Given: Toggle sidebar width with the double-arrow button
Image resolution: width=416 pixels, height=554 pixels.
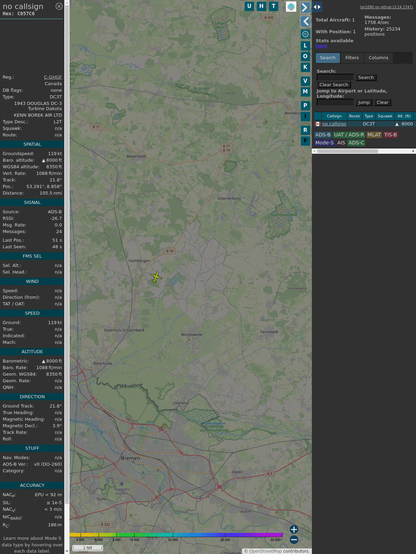Looking at the screenshot, I should click(x=317, y=7).
